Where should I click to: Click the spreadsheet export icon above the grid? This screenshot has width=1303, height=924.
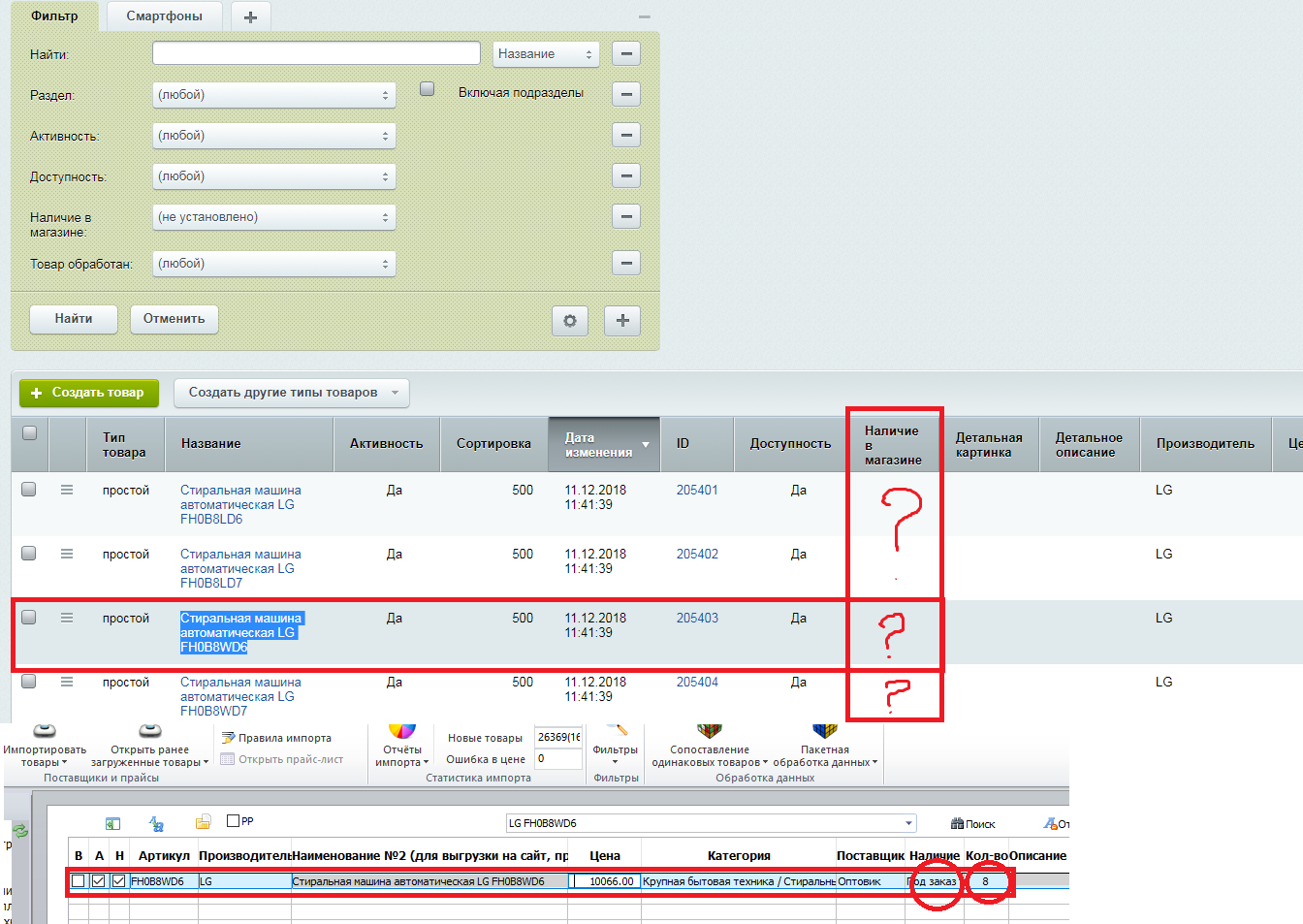tap(113, 823)
